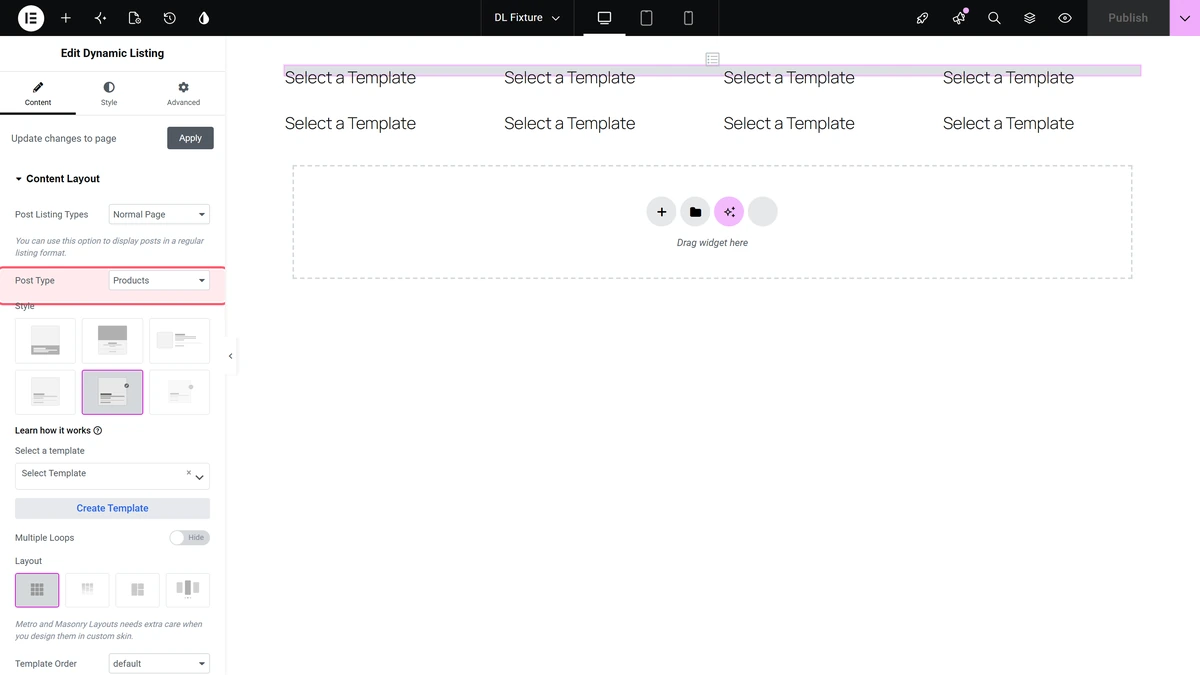
Task: Switch to the Advanced tab
Action: pos(183,94)
